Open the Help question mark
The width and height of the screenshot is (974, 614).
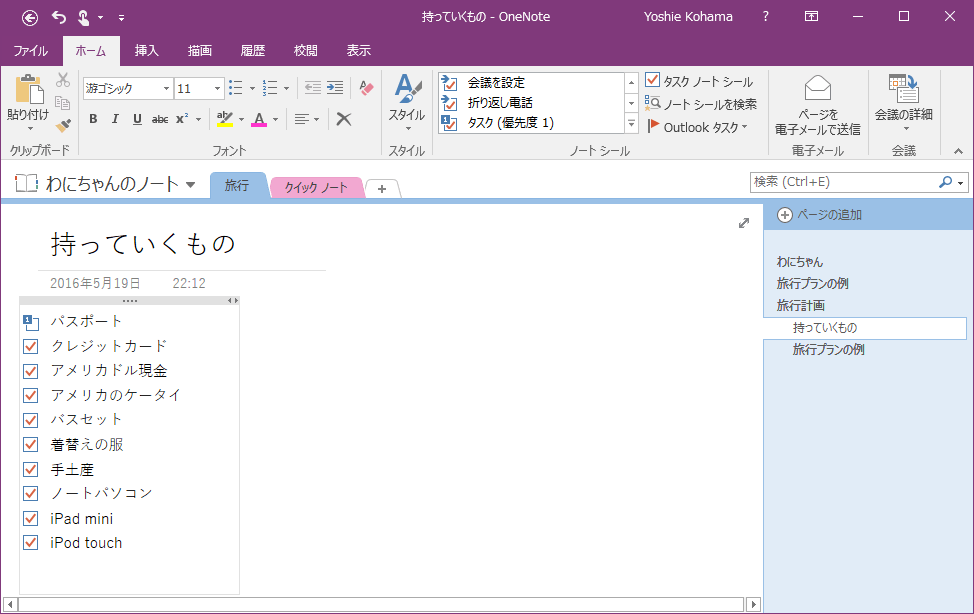pyautogui.click(x=765, y=17)
